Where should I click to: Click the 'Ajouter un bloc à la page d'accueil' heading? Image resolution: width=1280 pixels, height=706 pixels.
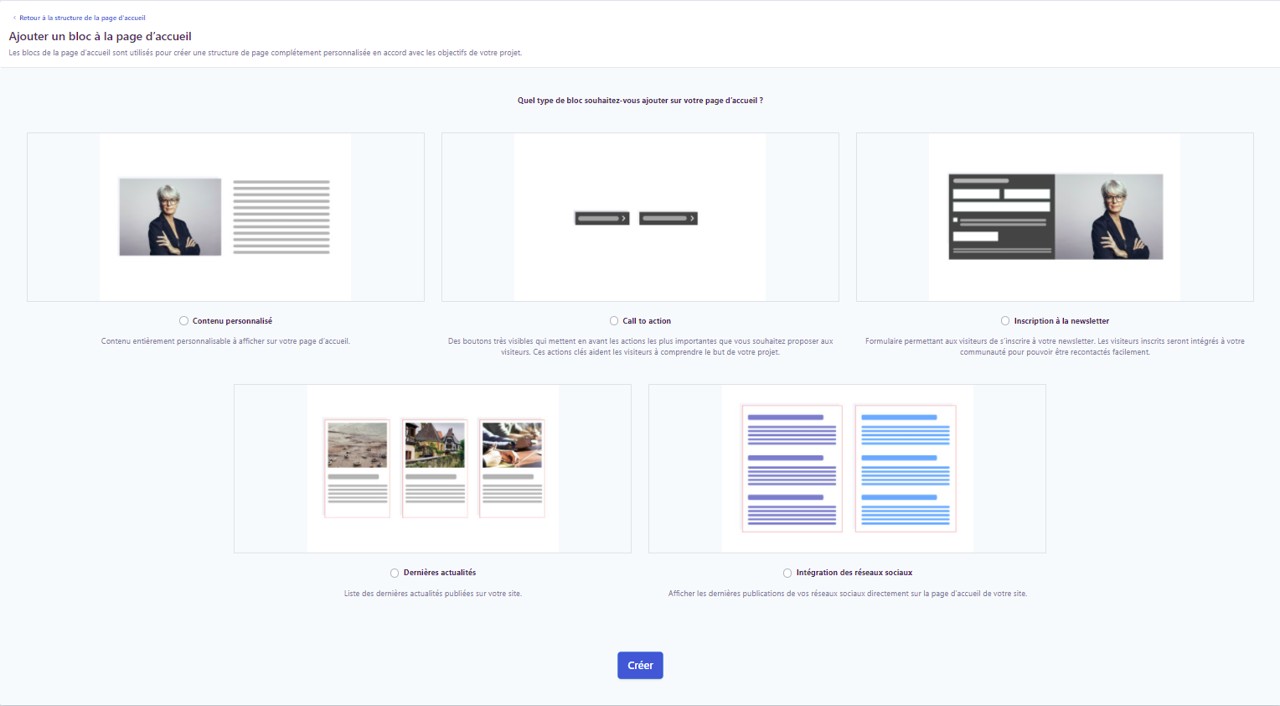click(100, 36)
